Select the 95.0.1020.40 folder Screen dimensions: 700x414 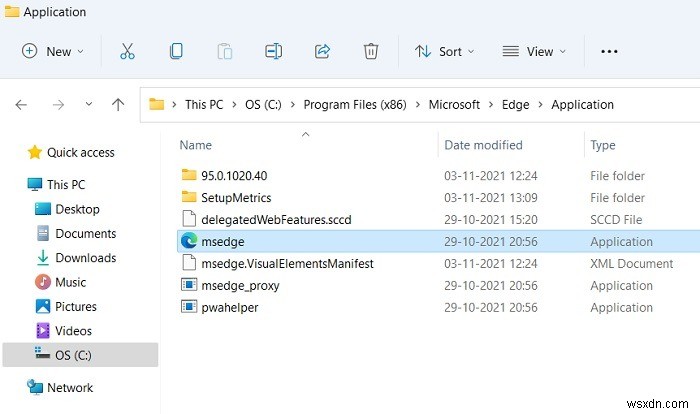click(x=234, y=176)
